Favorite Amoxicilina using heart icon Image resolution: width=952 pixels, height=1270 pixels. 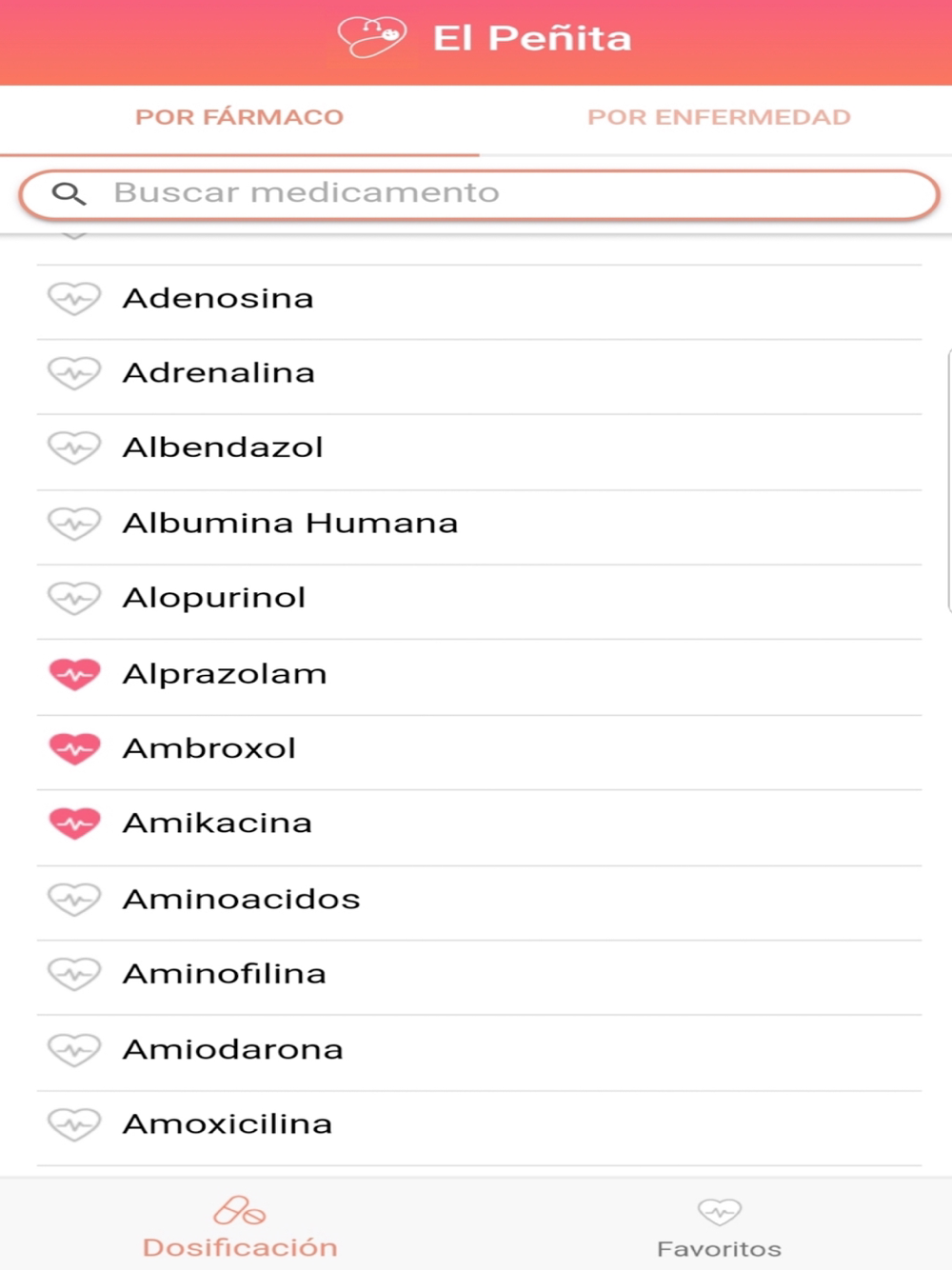74,1124
